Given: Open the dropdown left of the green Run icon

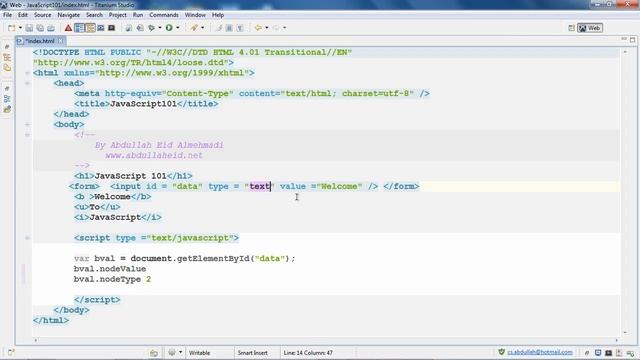Looking at the screenshot, I should (160, 28).
